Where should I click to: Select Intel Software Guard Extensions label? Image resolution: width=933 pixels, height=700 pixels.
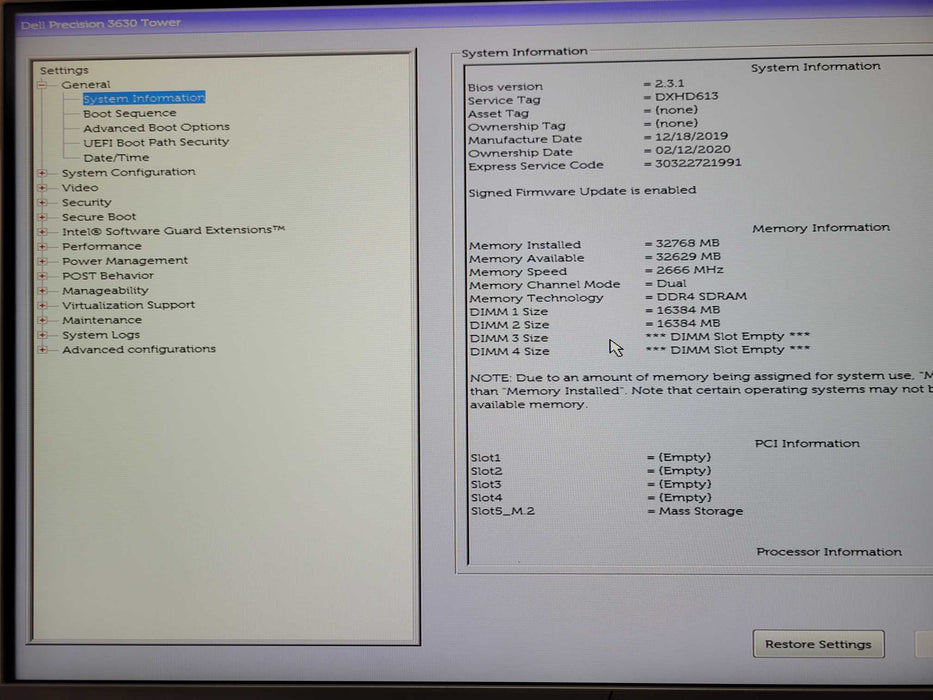[173, 230]
